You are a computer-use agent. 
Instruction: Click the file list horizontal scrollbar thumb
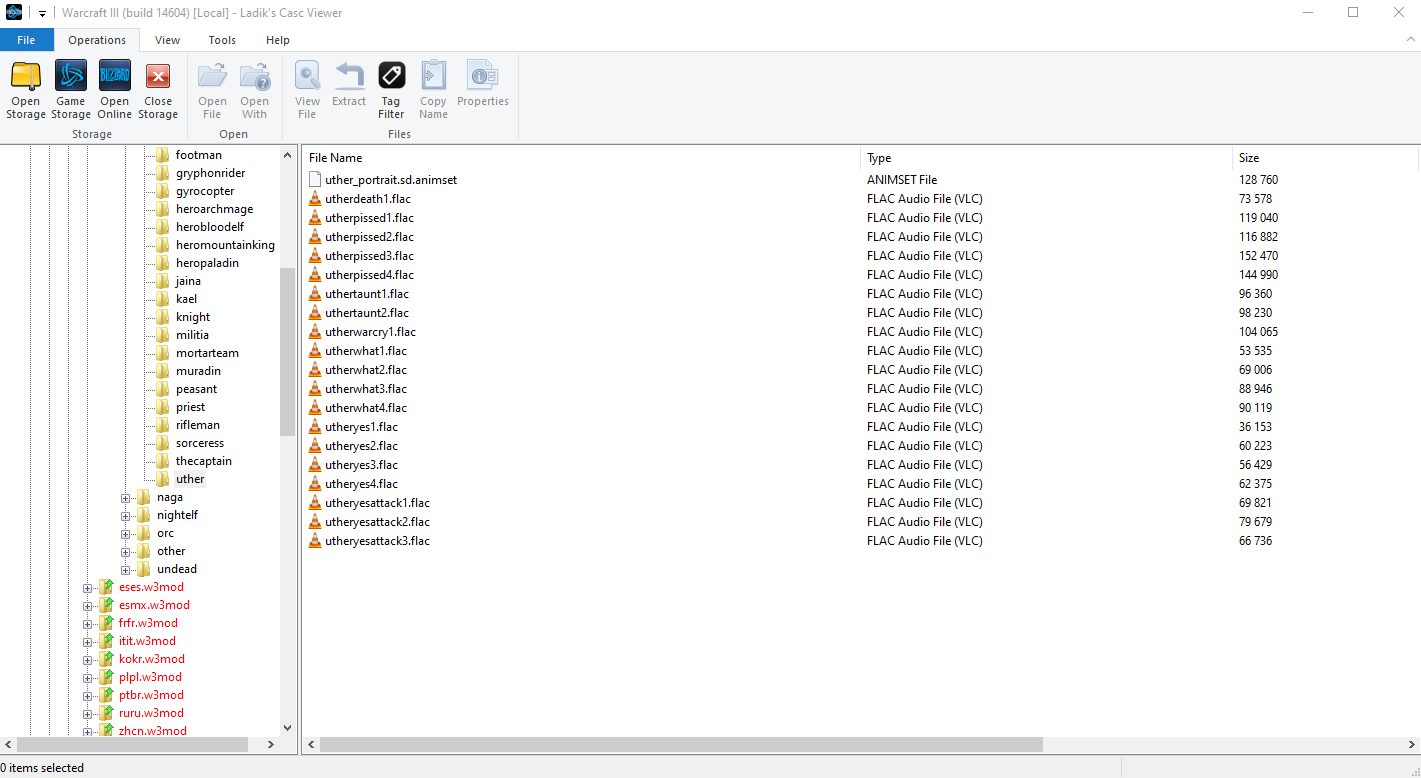[x=681, y=745]
